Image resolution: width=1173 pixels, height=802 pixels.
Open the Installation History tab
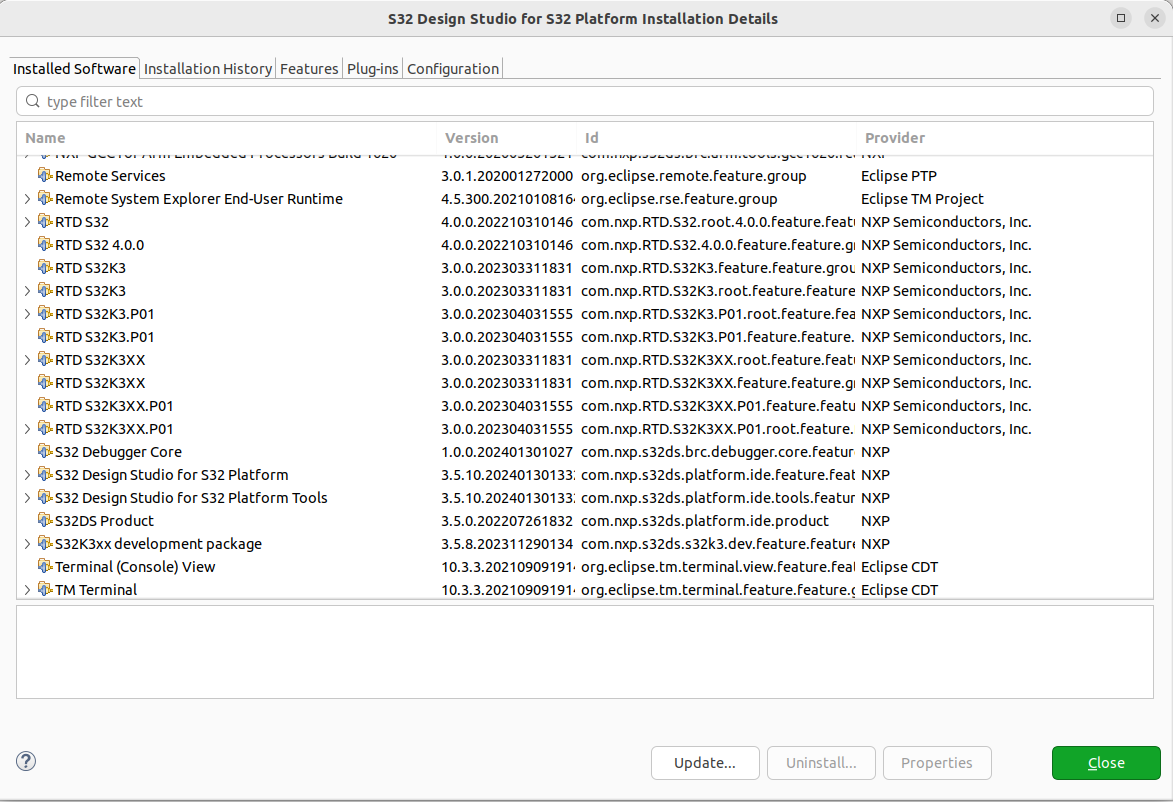tap(207, 68)
